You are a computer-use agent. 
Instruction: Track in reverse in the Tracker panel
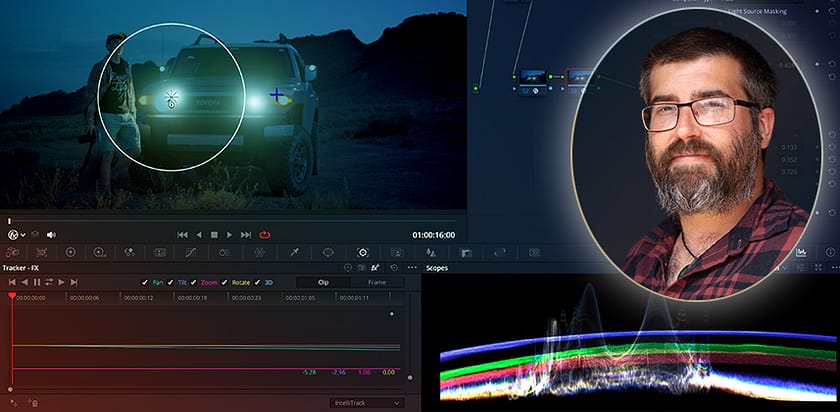pyautogui.click(x=24, y=282)
